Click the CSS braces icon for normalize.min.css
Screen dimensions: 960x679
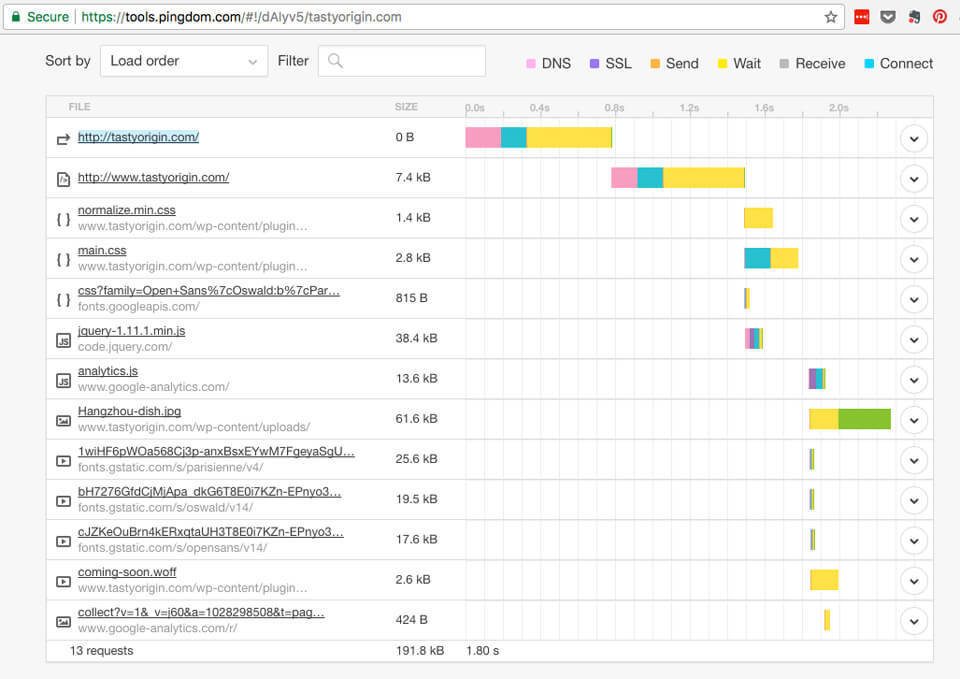[63, 219]
